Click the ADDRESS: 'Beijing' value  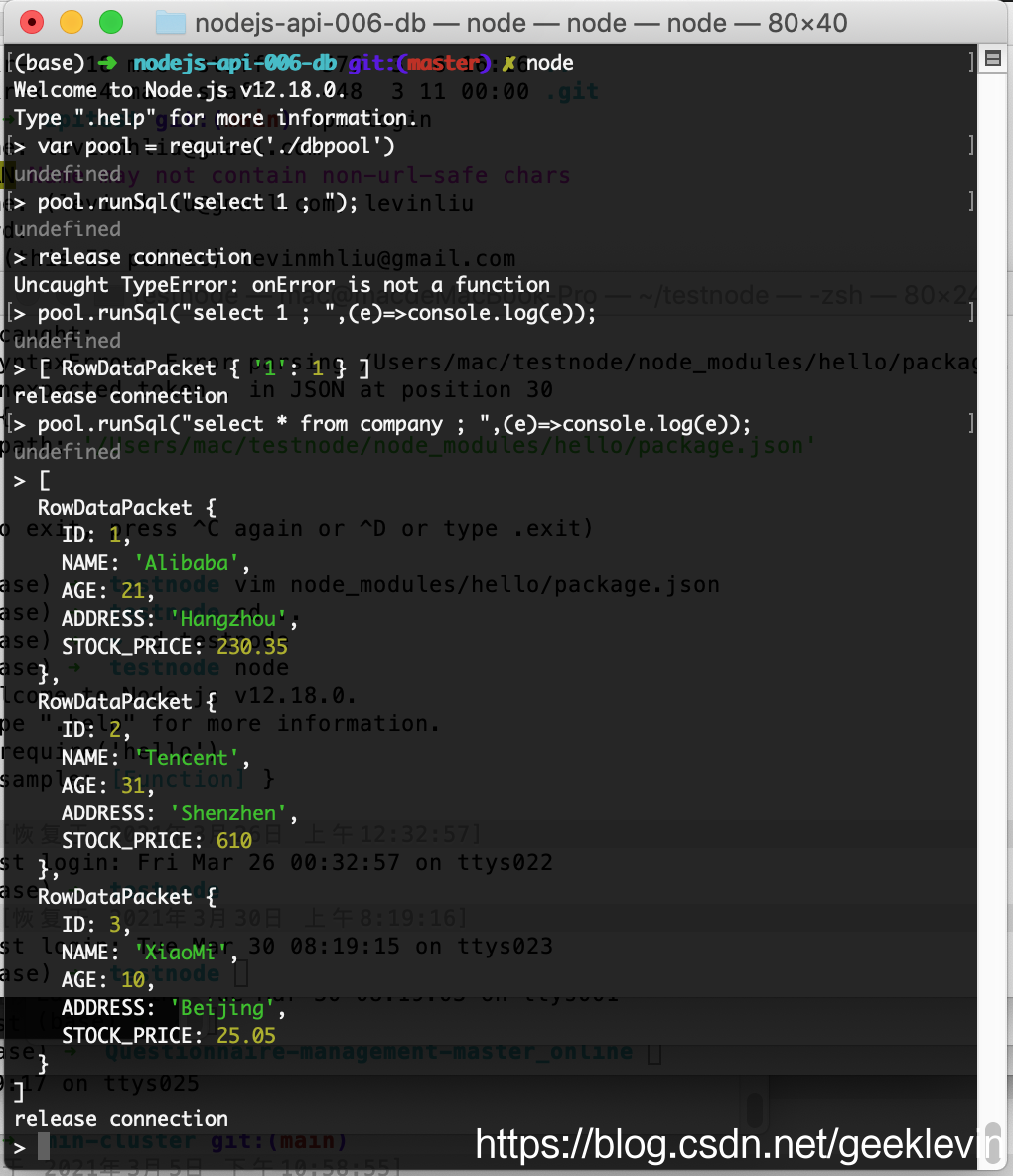(221, 1008)
